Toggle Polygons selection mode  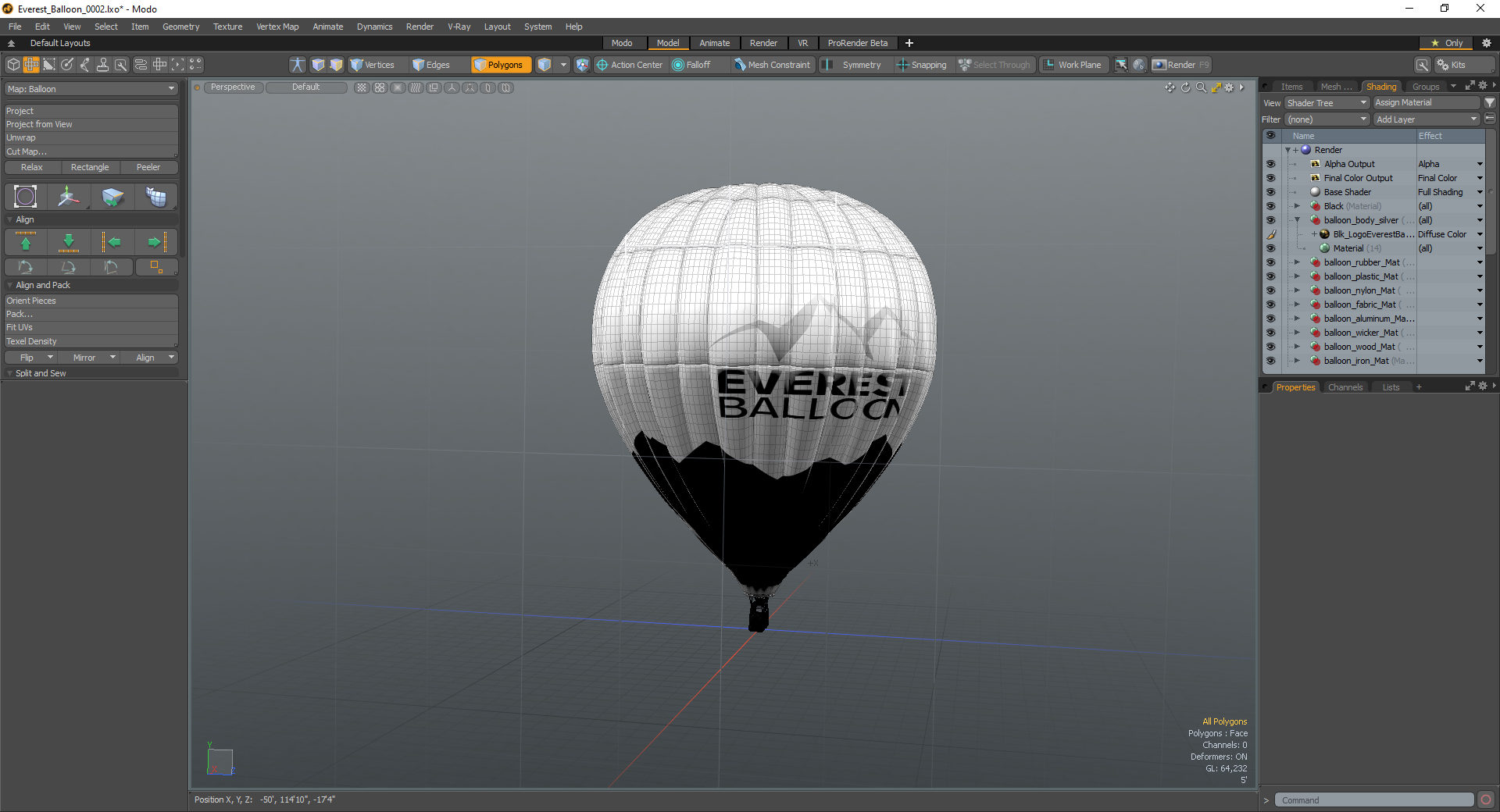(501, 65)
